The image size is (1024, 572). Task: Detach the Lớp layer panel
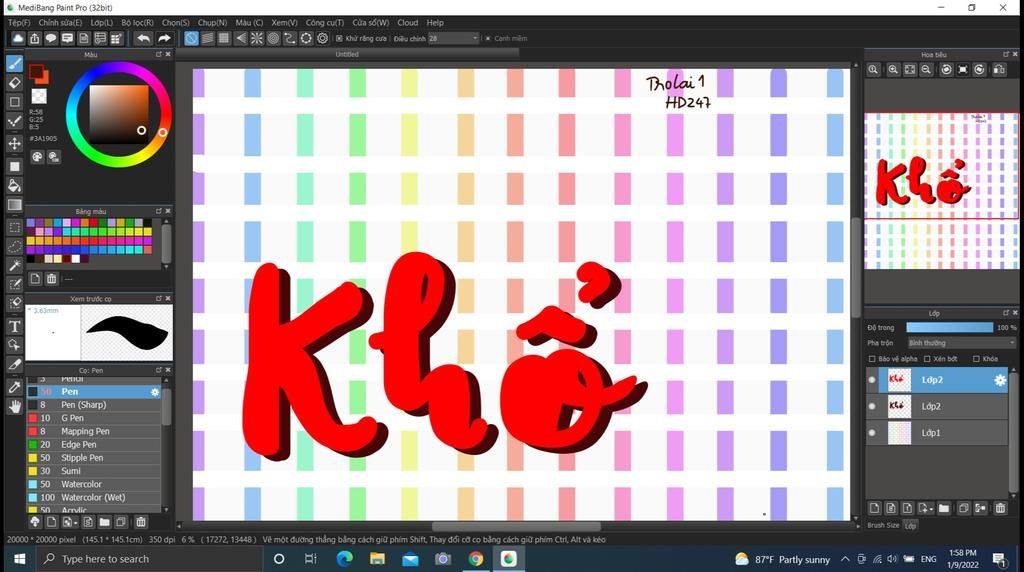click(1006, 313)
